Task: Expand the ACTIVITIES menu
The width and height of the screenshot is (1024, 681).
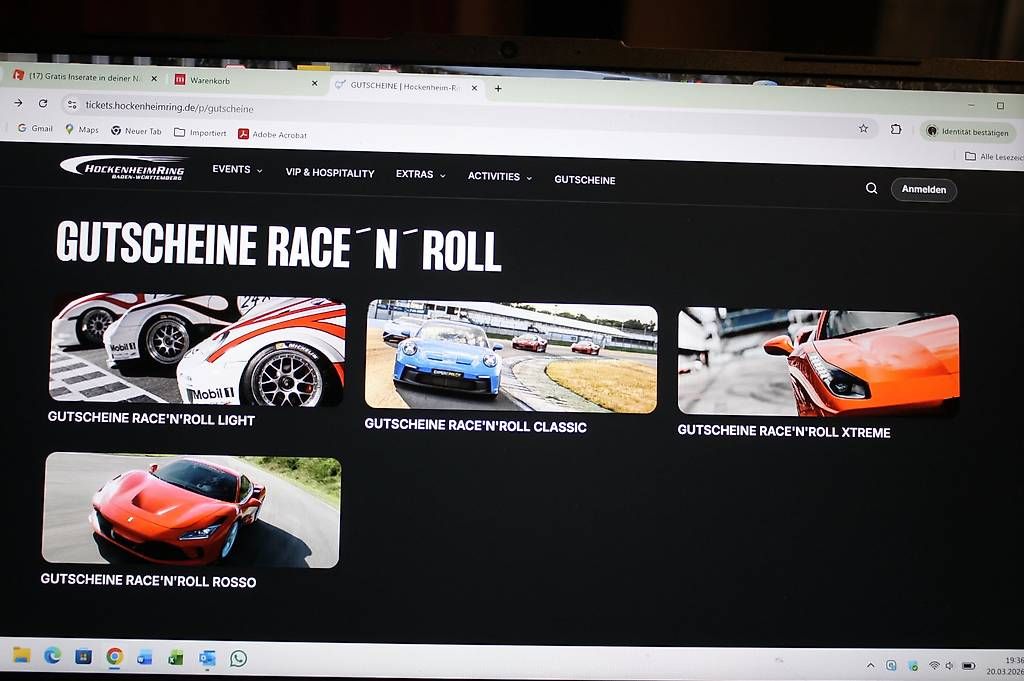Action: pos(500,176)
